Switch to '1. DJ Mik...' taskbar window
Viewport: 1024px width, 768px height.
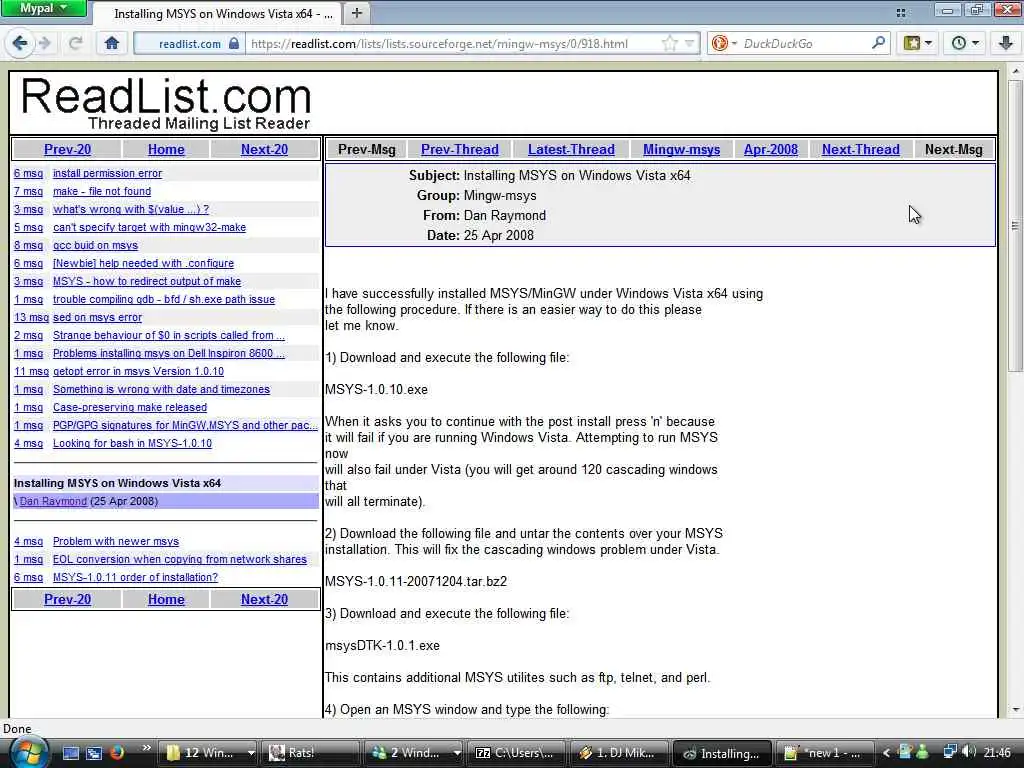[x=620, y=753]
